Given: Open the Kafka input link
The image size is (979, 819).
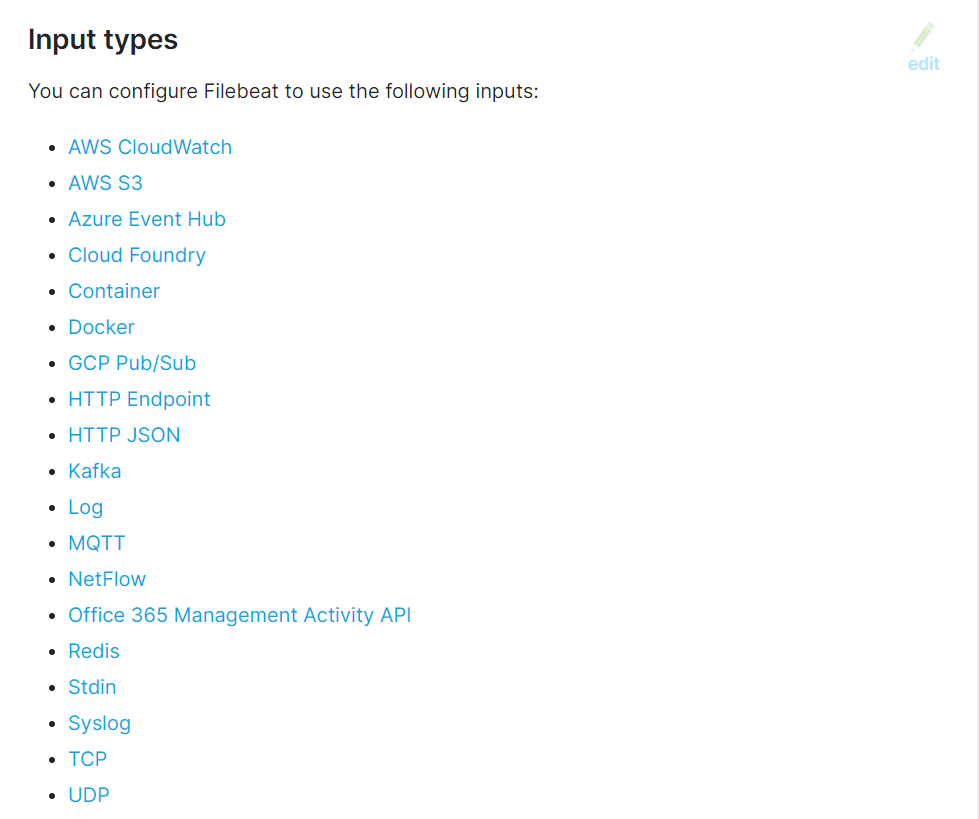Looking at the screenshot, I should click(94, 471).
